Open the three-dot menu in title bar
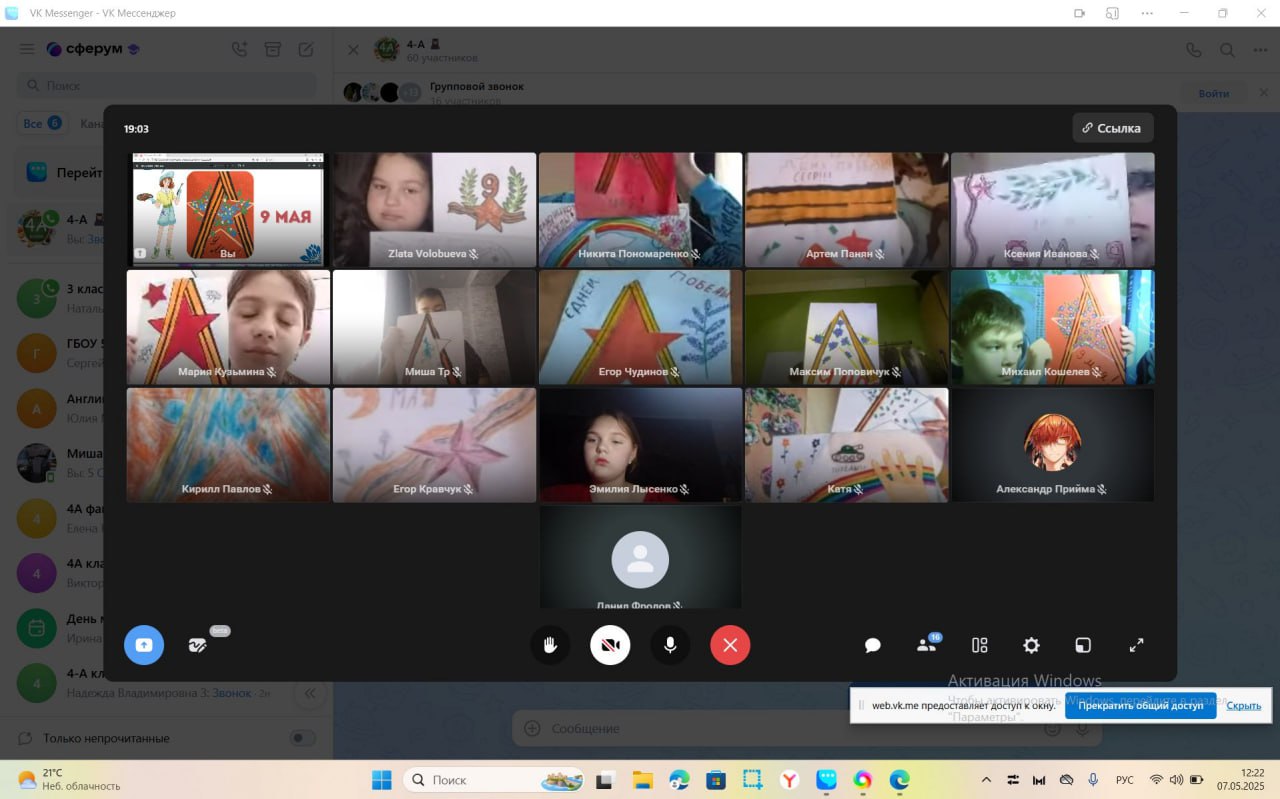The height and width of the screenshot is (799, 1280). [1146, 13]
